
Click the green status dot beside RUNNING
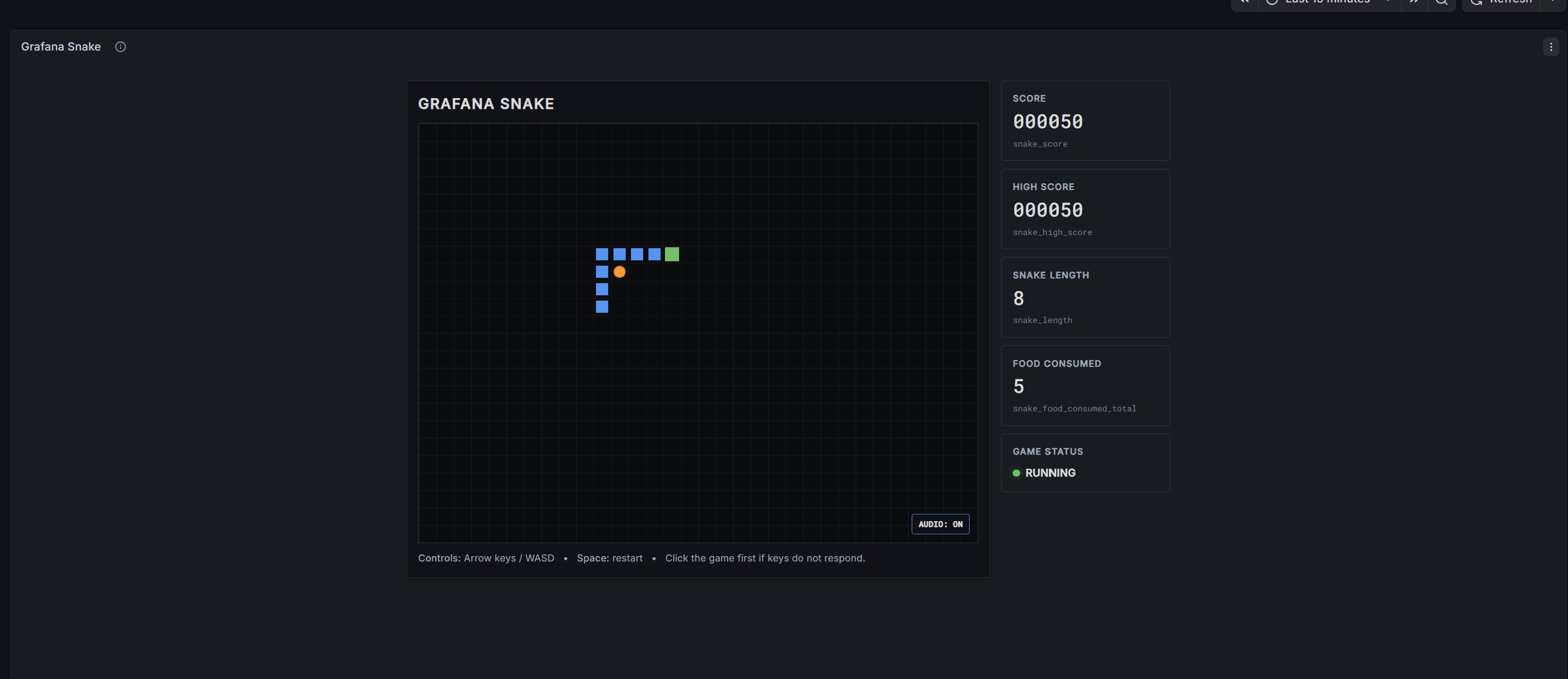click(x=1016, y=473)
